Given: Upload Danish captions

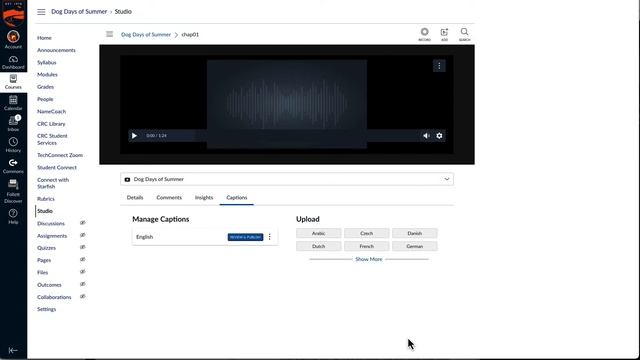Looking at the screenshot, I should click(x=414, y=233).
